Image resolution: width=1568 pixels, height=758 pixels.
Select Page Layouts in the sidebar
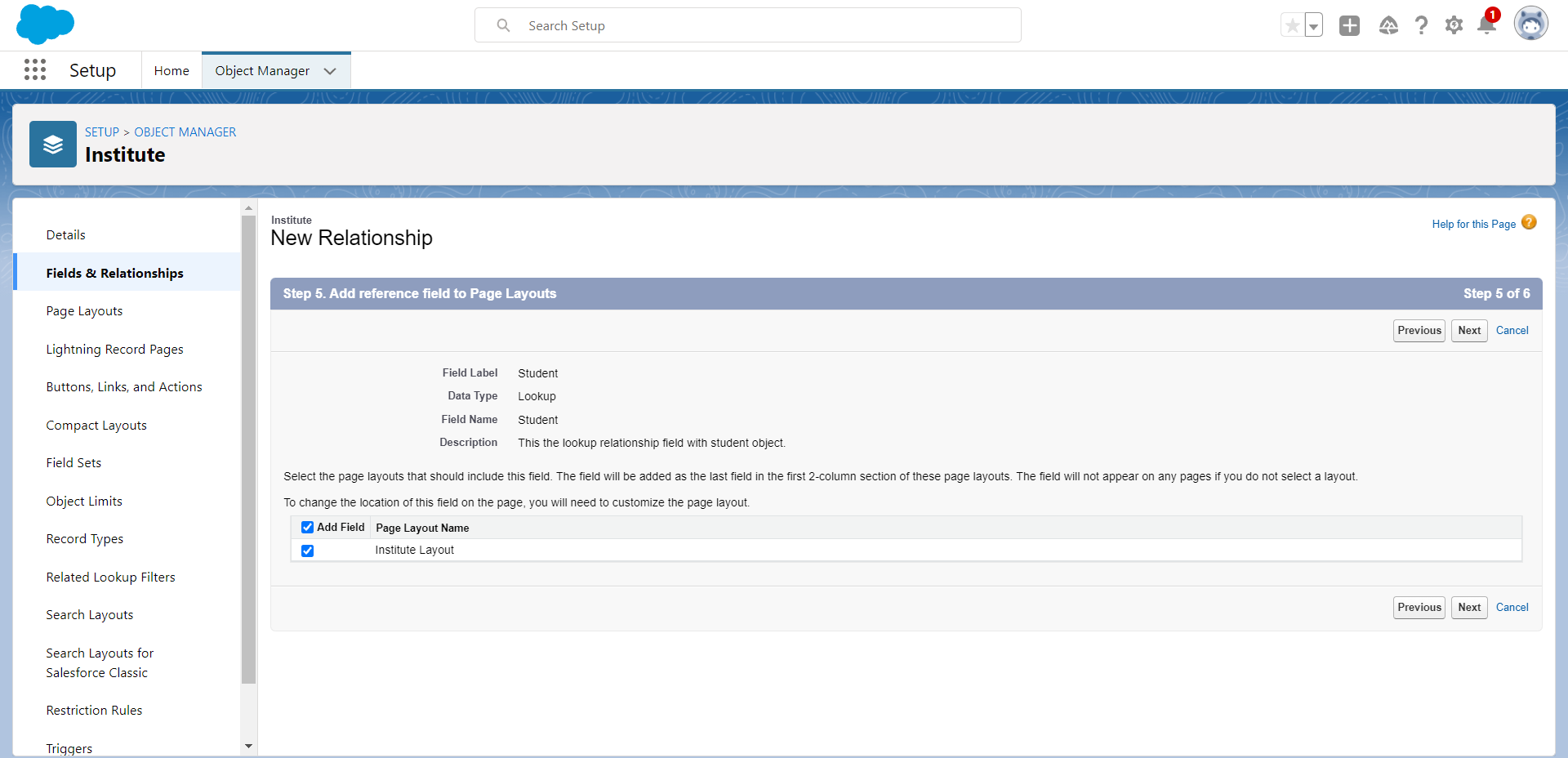[x=84, y=311]
